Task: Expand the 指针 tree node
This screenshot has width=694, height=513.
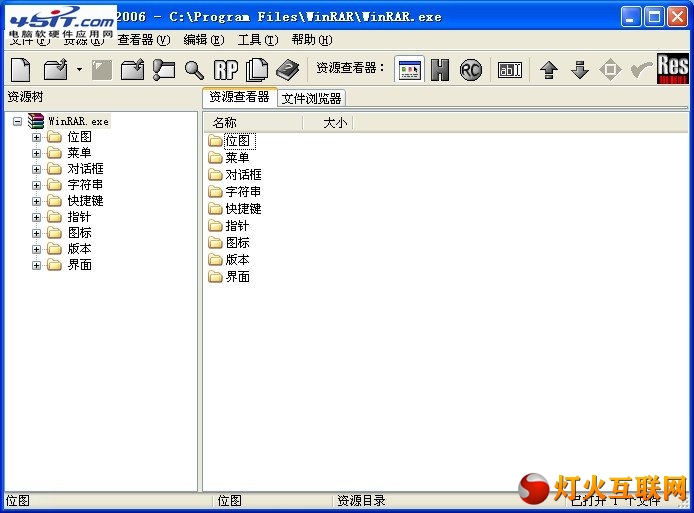Action: 36,217
